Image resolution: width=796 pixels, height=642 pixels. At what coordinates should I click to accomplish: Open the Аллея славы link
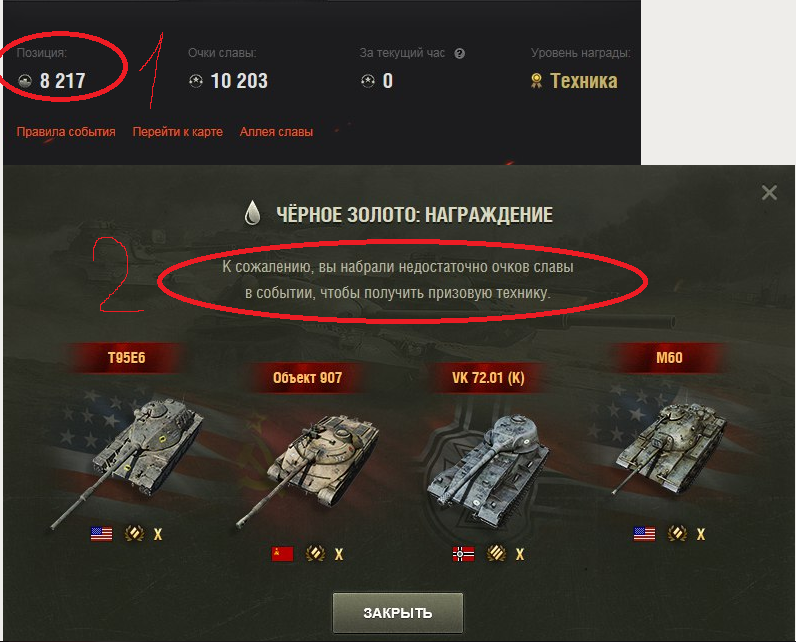point(276,131)
